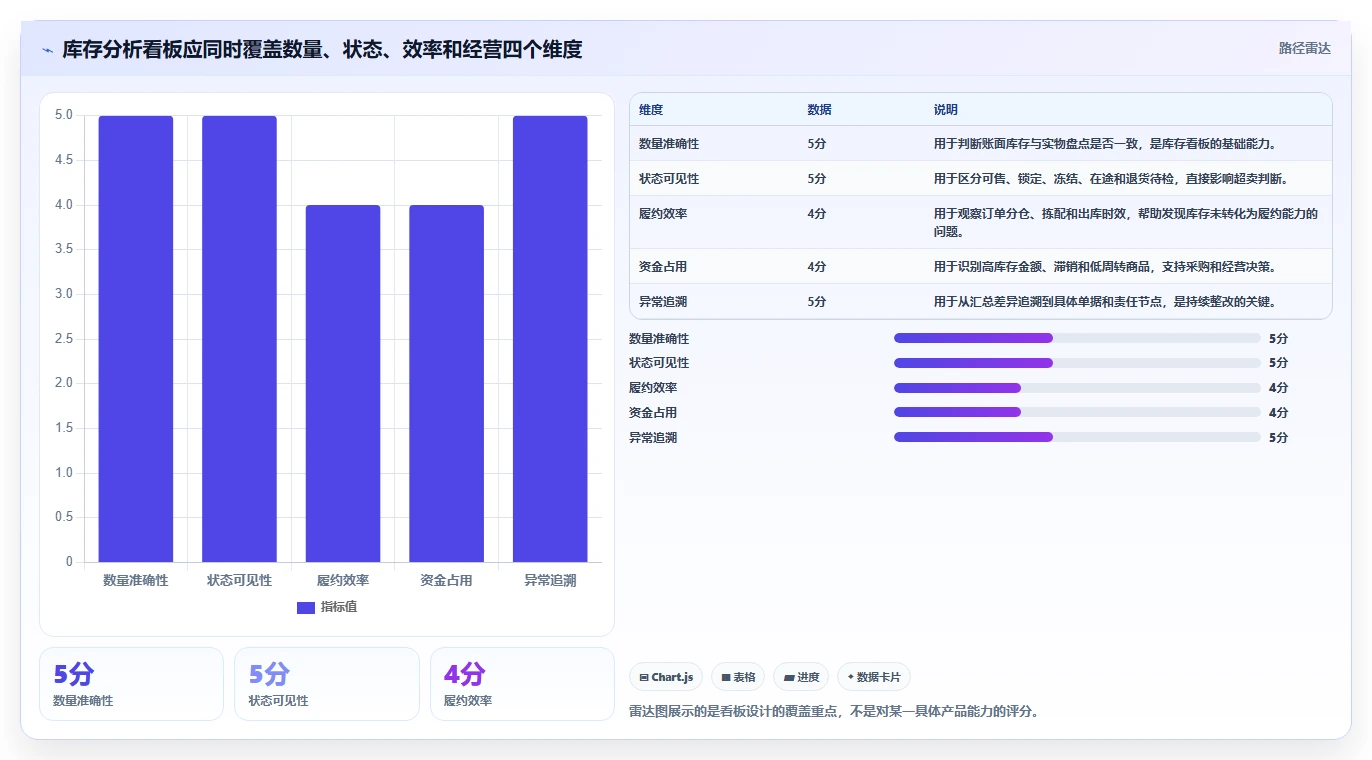Click the 4分 value beside 资金占用 progress bar
Viewport: 1372px width, 760px height.
1278,413
